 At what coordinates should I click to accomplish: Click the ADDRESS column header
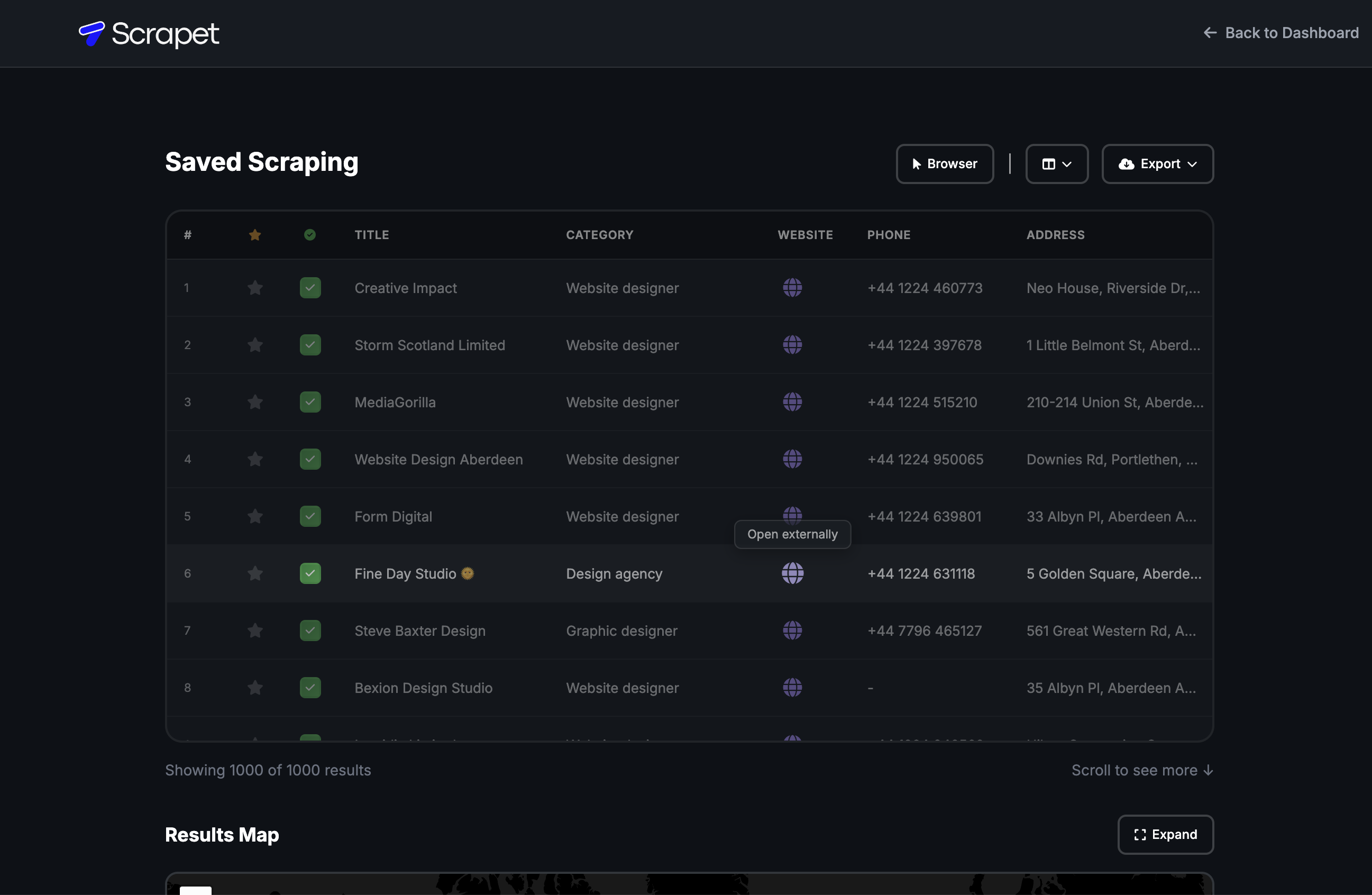pyautogui.click(x=1056, y=235)
